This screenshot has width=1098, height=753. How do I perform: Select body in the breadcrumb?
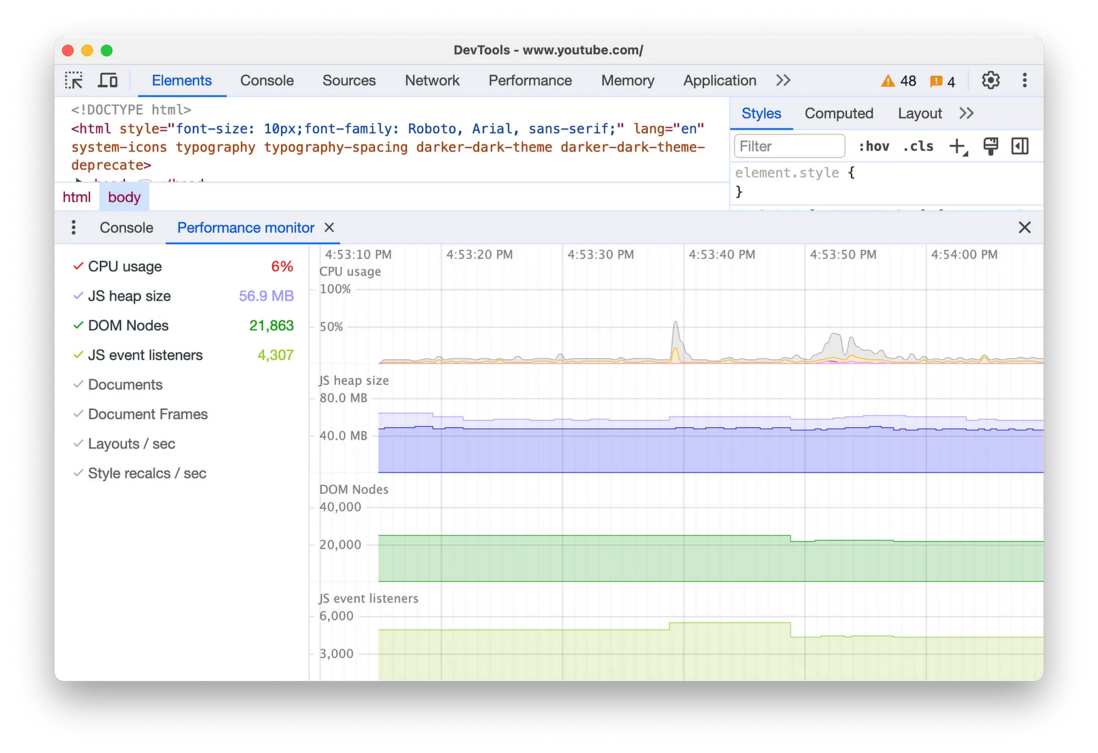pyautogui.click(x=124, y=198)
